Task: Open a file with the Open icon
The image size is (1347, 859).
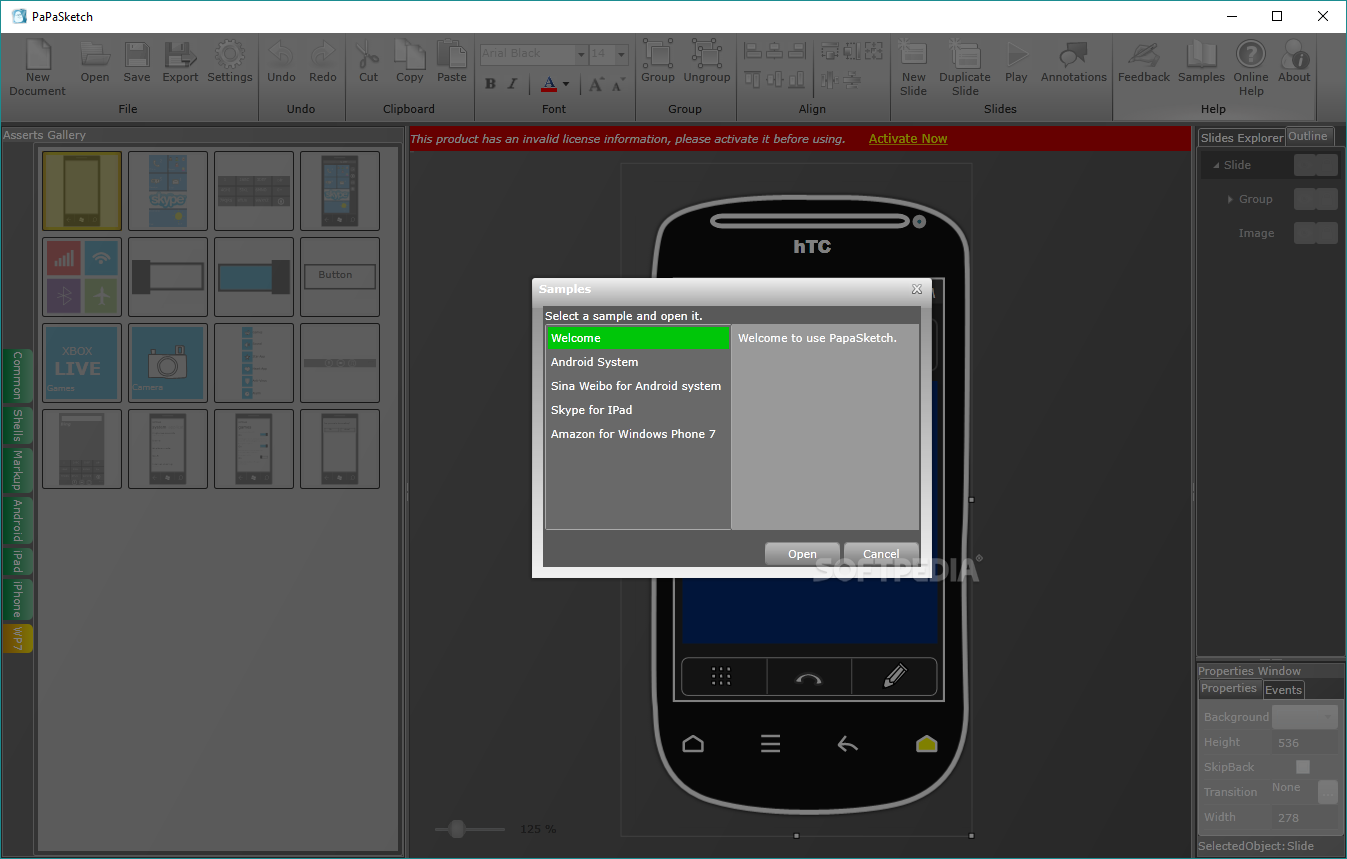Action: [95, 55]
